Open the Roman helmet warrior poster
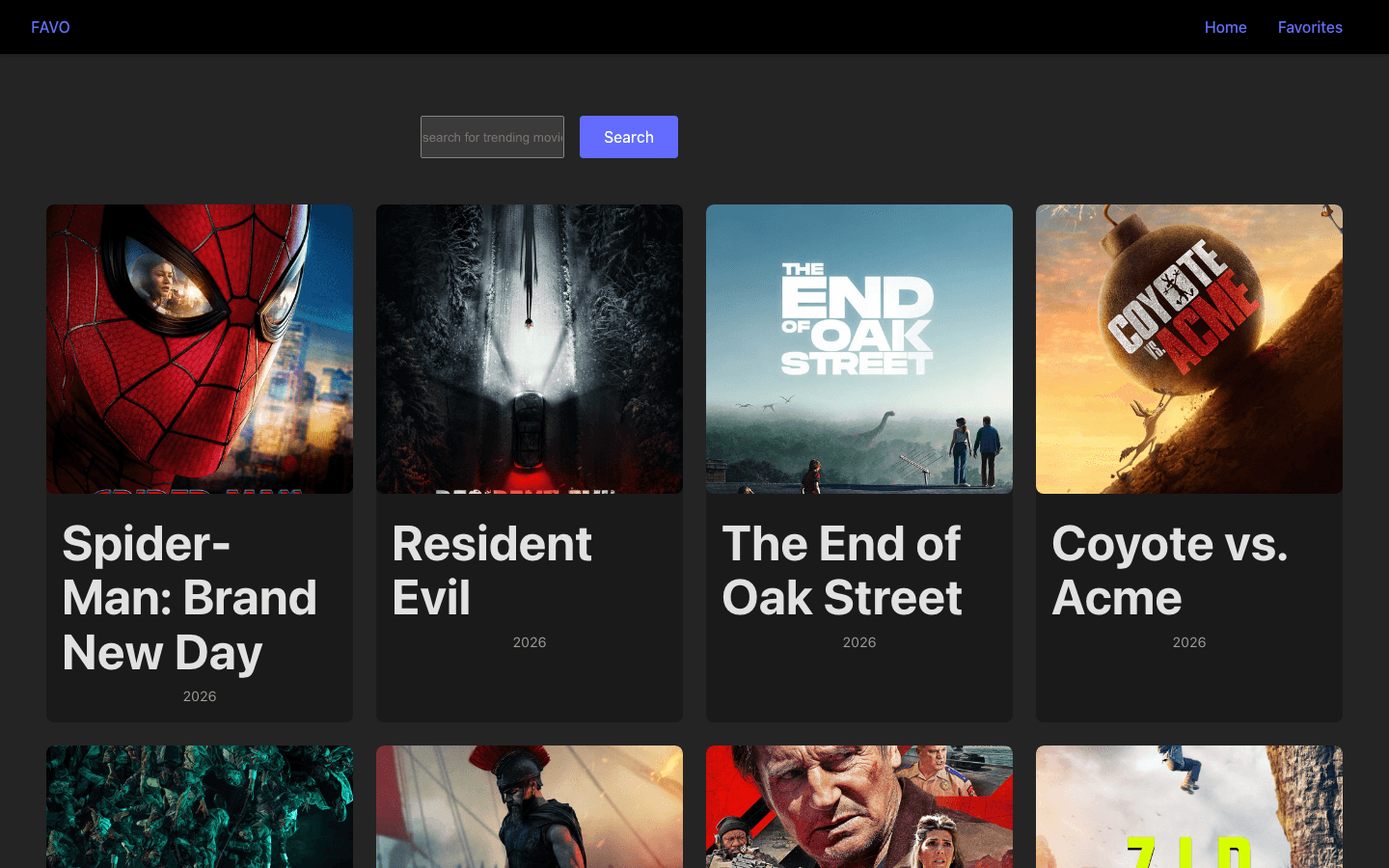The height and width of the screenshot is (868, 1389). 530,807
